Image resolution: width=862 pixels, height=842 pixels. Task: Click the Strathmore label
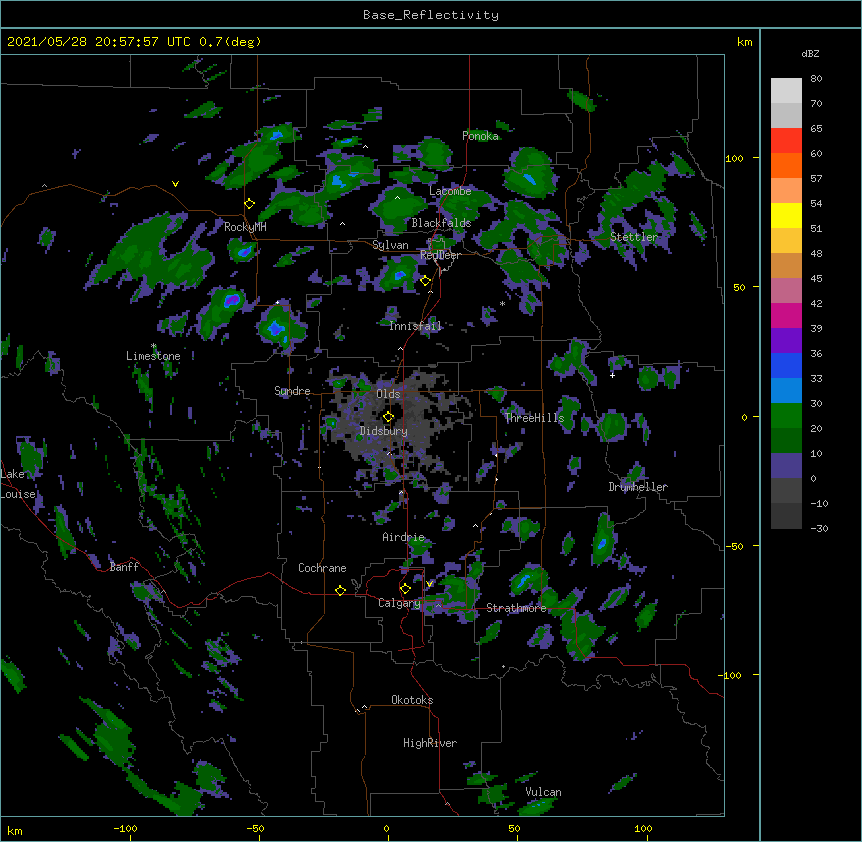pyautogui.click(x=516, y=608)
